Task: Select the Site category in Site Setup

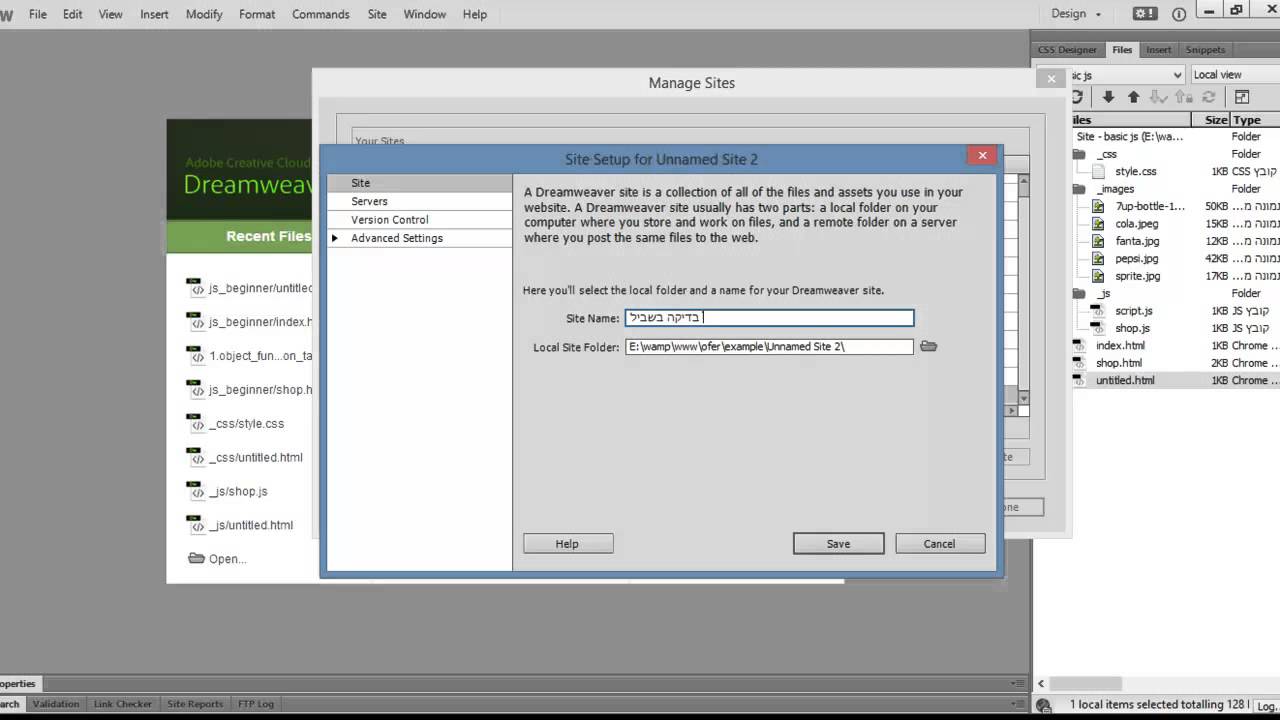Action: 419,183
